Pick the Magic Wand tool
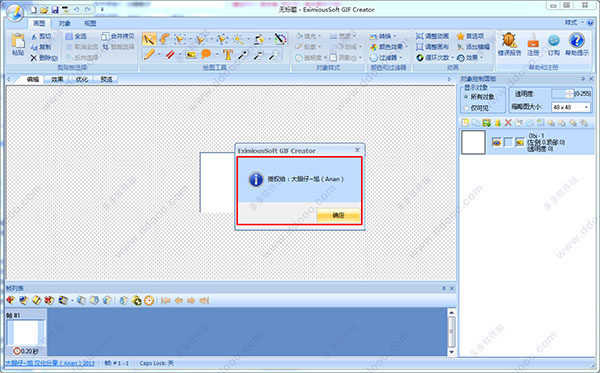The width and height of the screenshot is (600, 373). pyautogui.click(x=238, y=39)
